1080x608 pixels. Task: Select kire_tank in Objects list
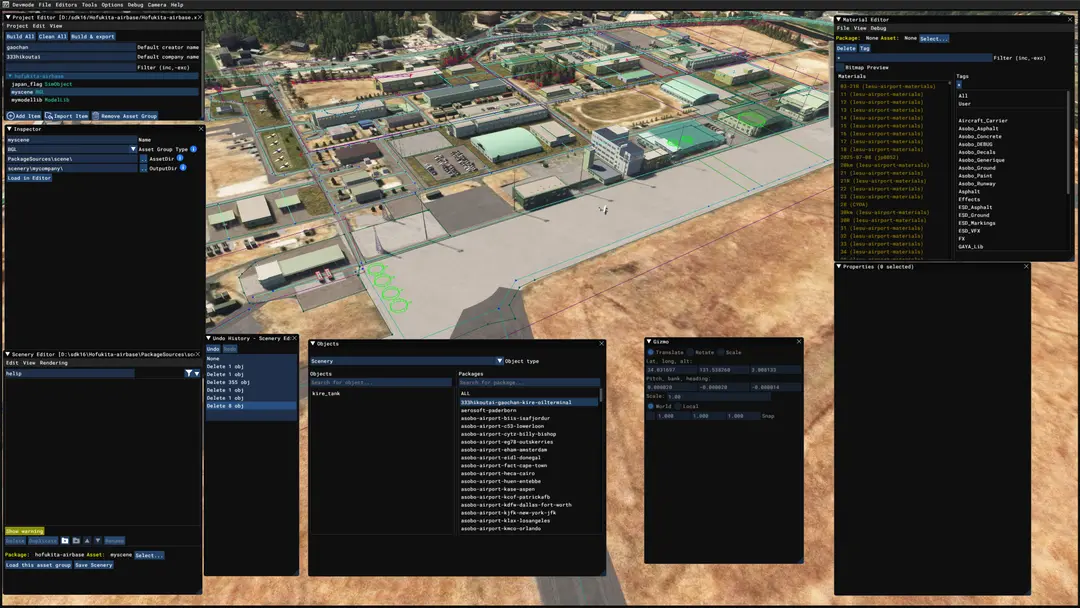(x=326, y=393)
